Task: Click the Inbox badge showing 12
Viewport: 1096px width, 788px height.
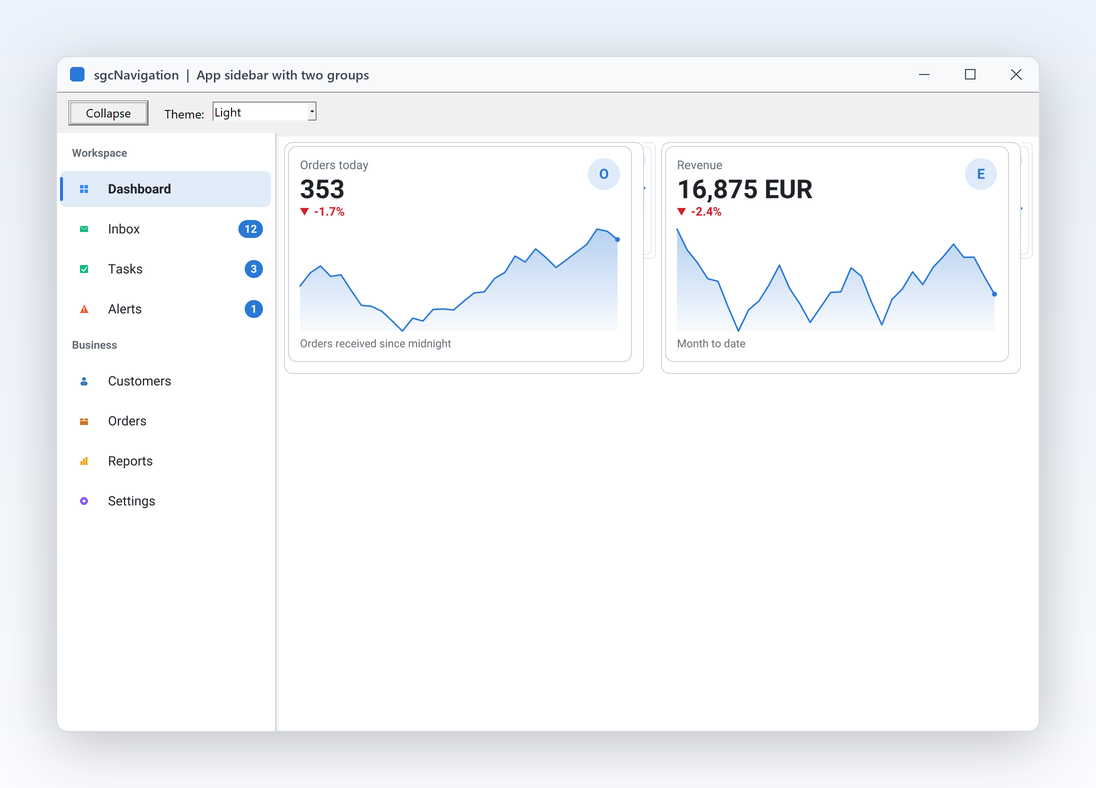Action: [x=250, y=229]
